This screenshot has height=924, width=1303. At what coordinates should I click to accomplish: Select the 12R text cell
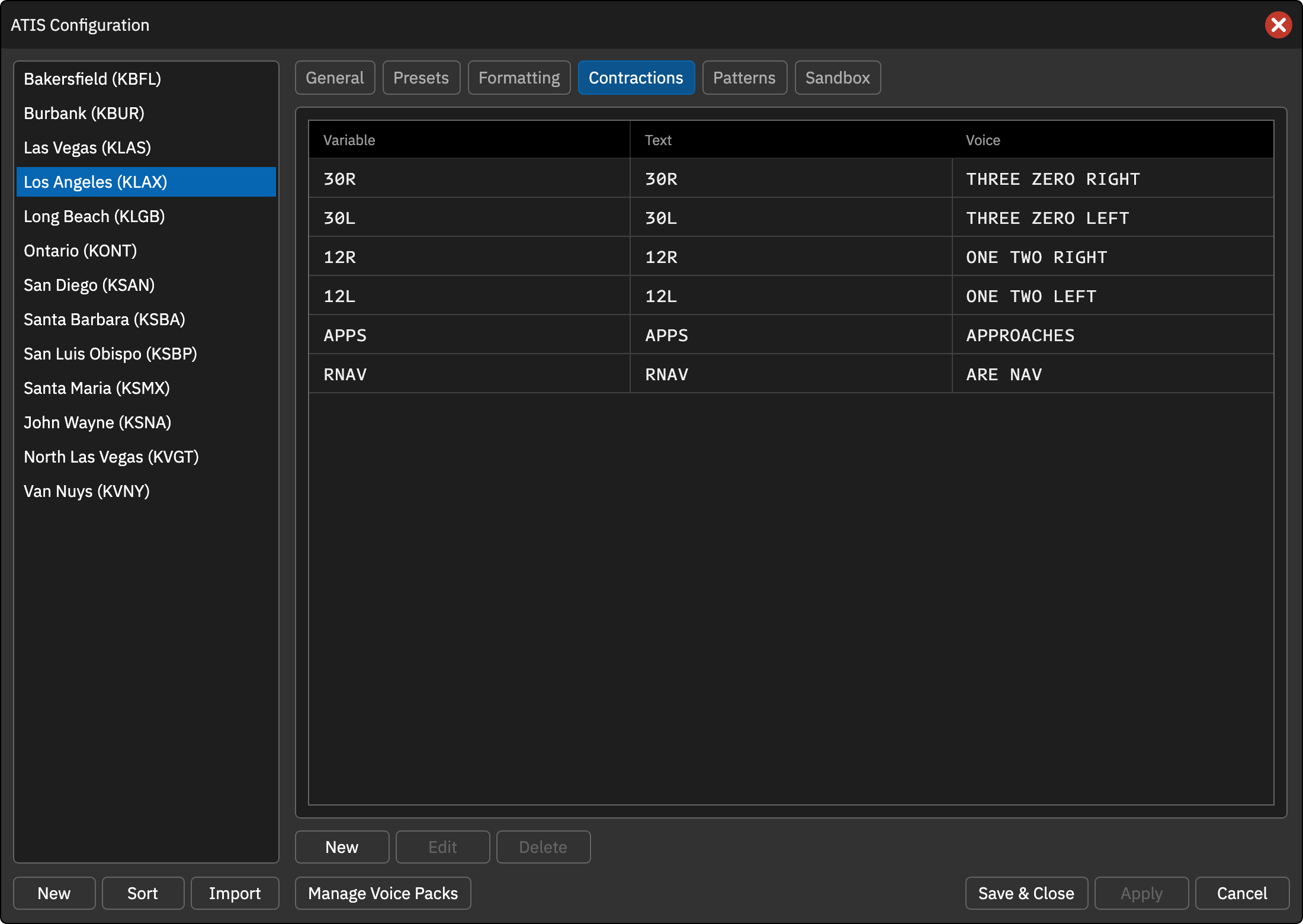tap(791, 256)
